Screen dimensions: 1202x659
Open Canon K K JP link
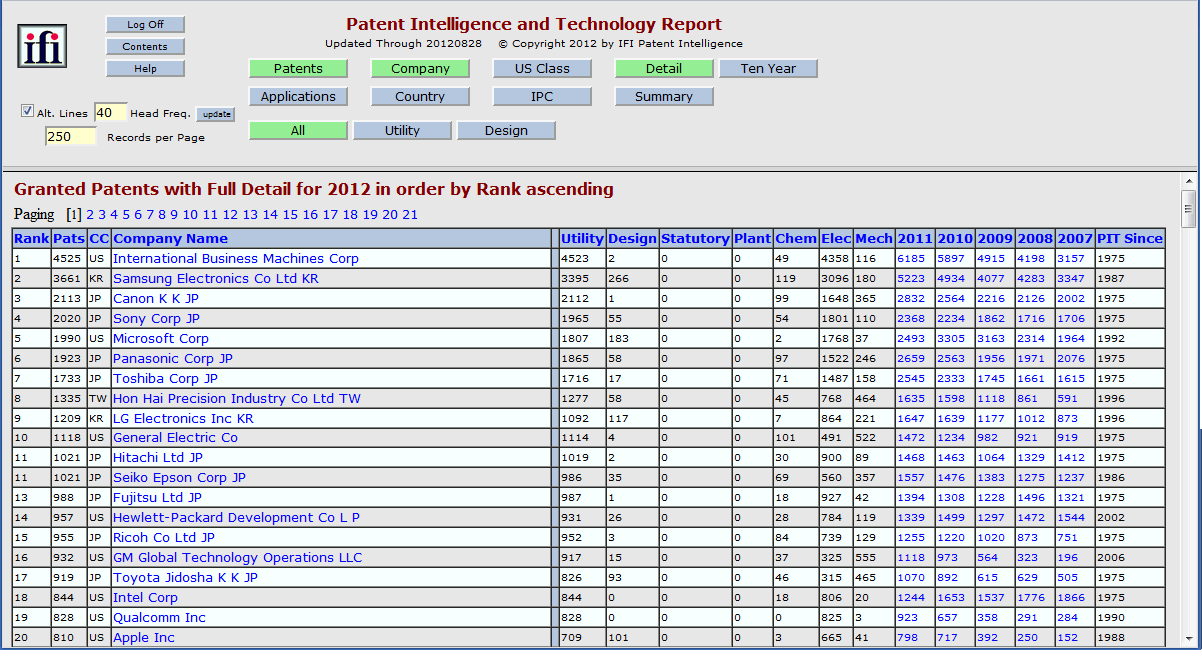(156, 299)
